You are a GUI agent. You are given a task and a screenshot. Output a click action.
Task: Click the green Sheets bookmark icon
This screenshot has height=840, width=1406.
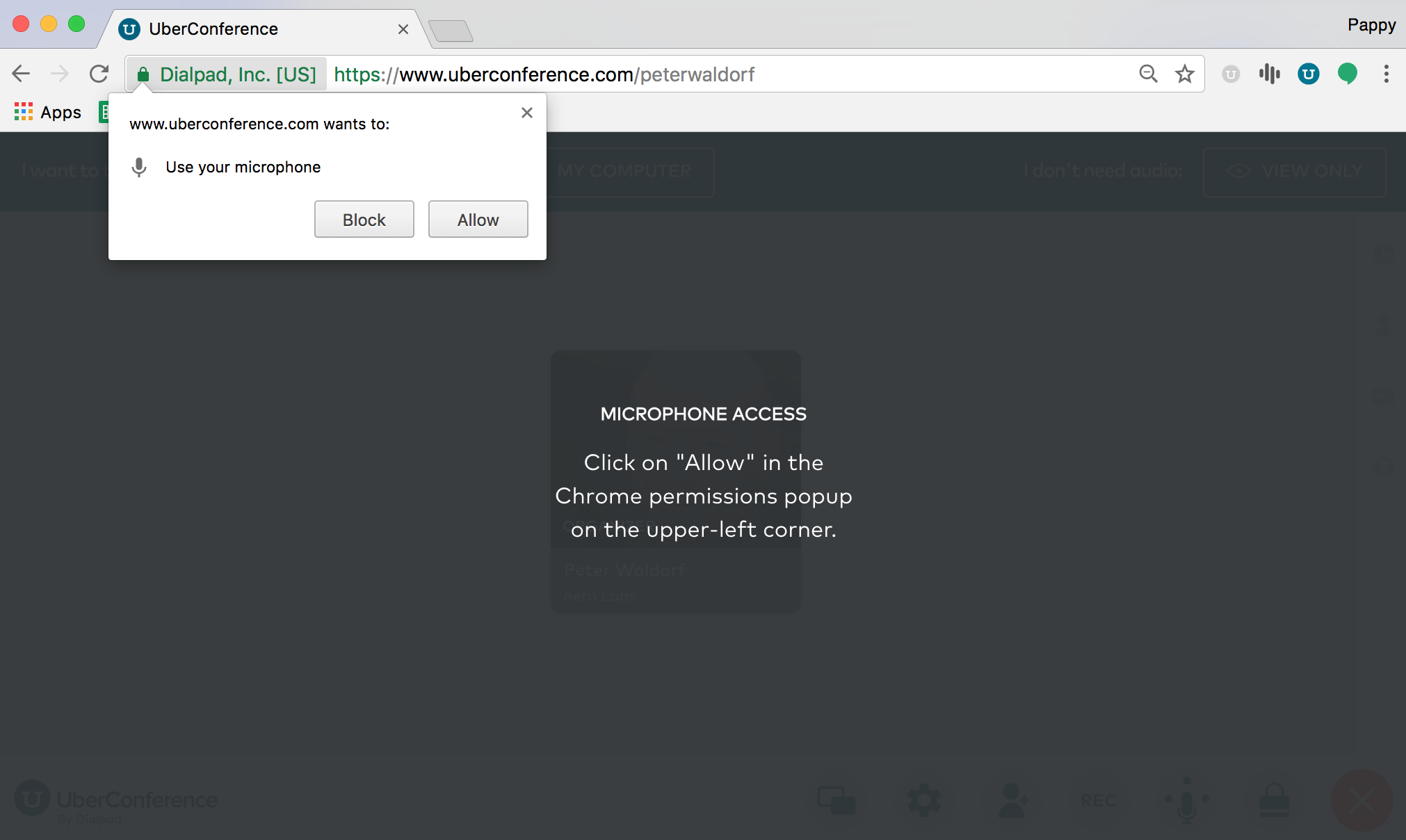pos(104,112)
